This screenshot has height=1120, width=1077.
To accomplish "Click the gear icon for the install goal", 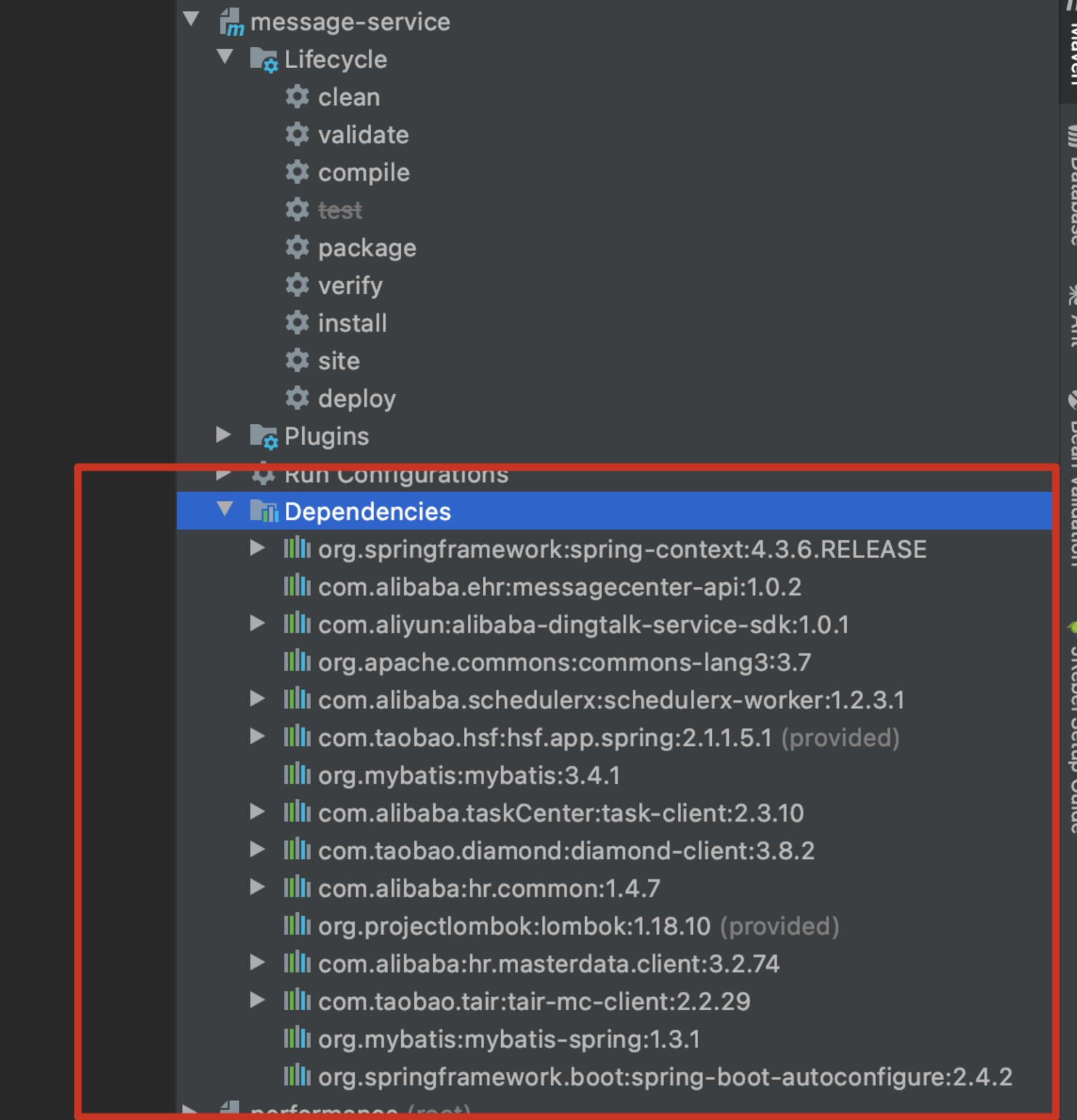I will click(x=297, y=323).
